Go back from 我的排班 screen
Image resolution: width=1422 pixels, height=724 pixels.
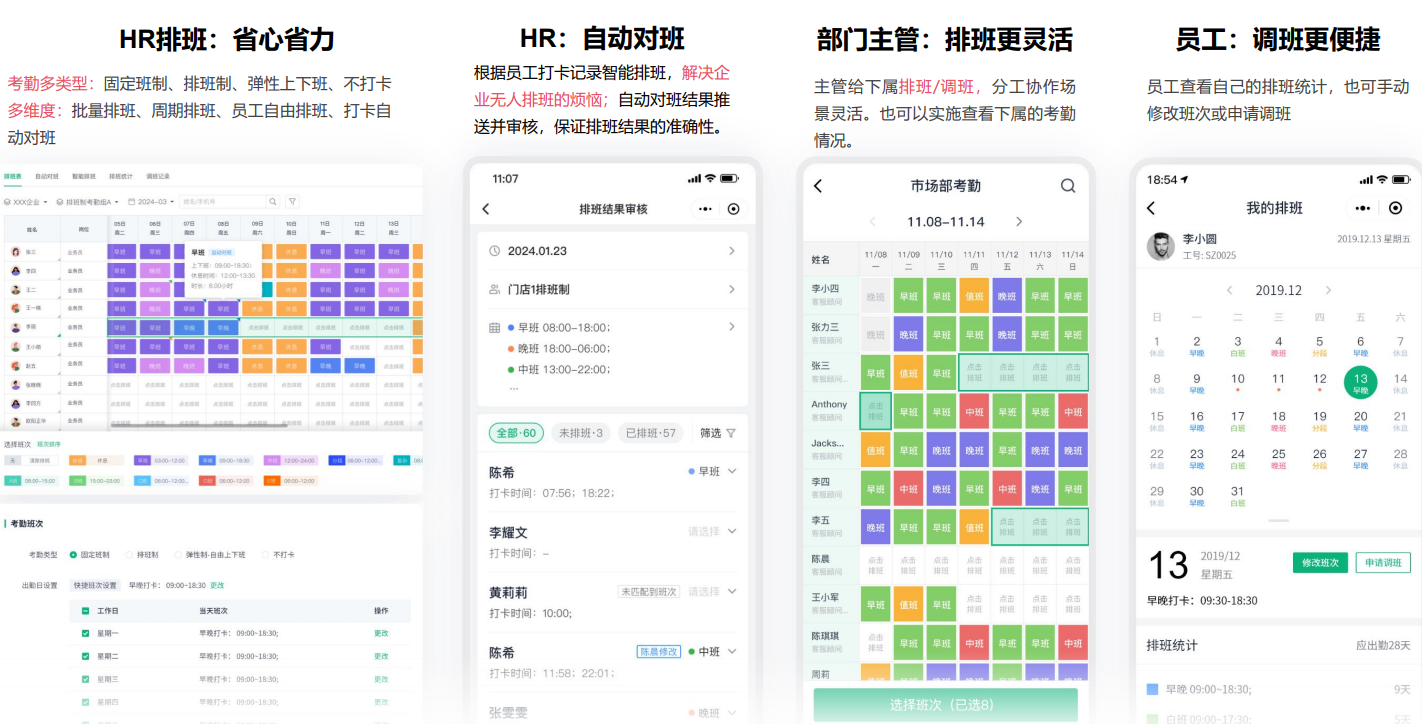(x=1151, y=208)
